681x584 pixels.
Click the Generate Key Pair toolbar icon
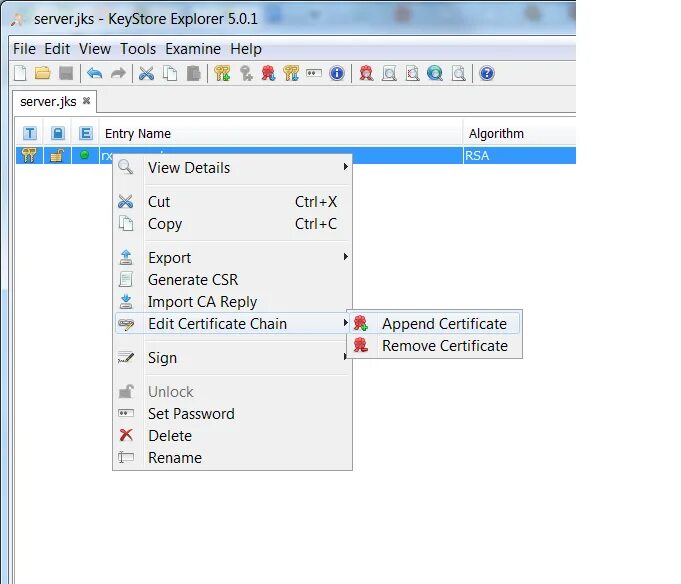point(222,73)
